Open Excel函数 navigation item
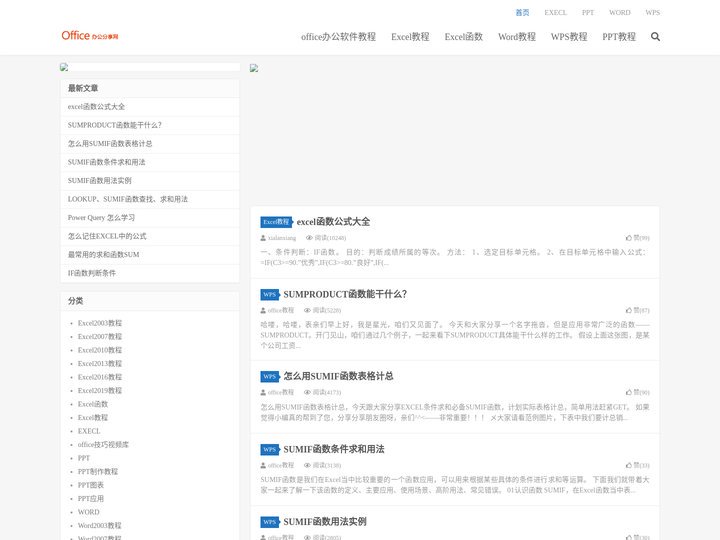The width and height of the screenshot is (720, 540). 464,37
